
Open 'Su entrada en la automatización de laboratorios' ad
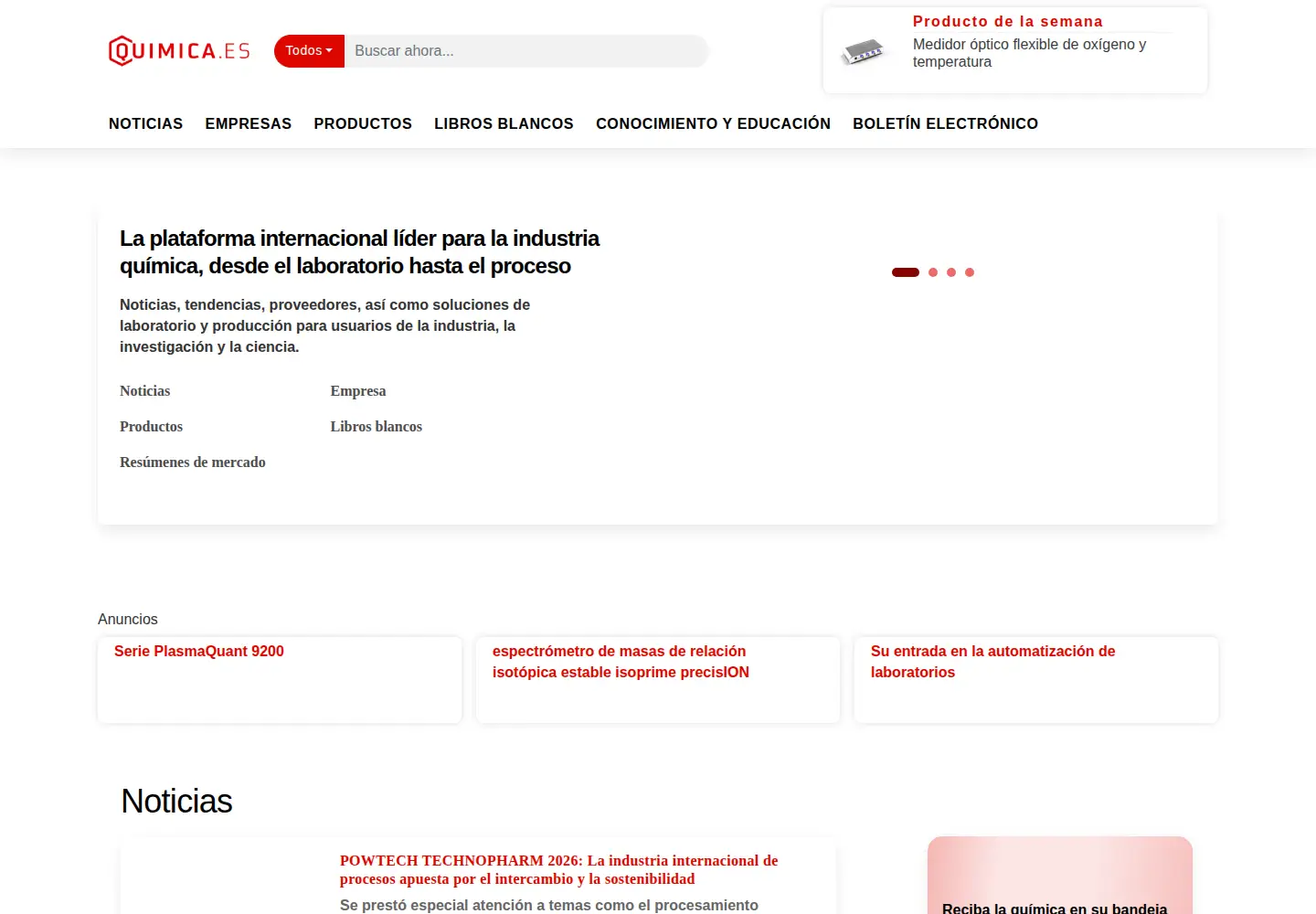pyautogui.click(x=992, y=662)
